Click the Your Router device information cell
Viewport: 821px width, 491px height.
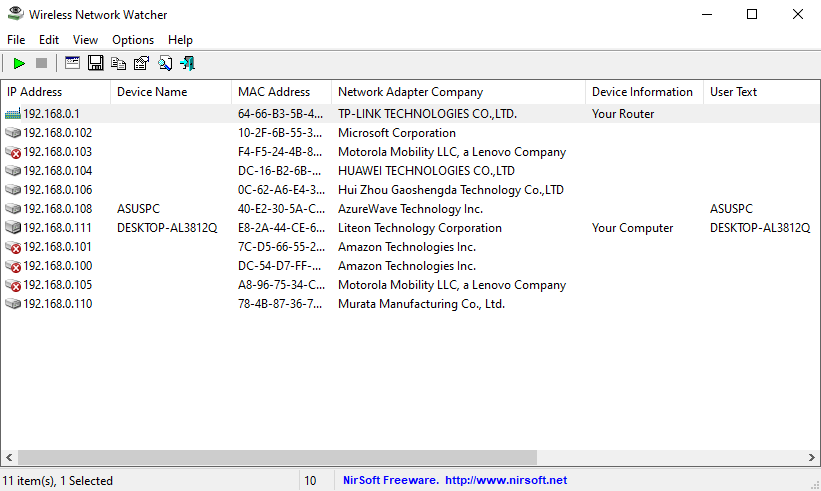click(x=623, y=114)
